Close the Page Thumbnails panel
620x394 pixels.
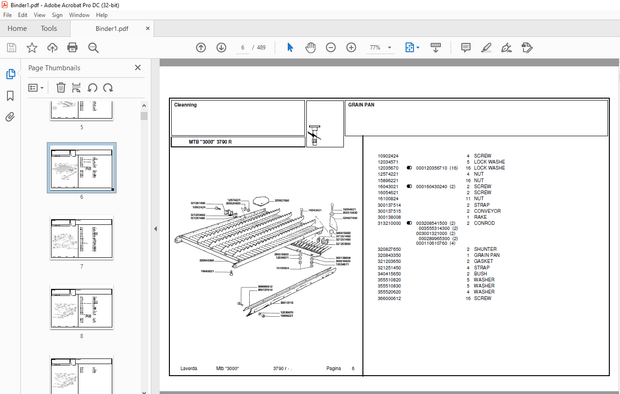coord(138,68)
